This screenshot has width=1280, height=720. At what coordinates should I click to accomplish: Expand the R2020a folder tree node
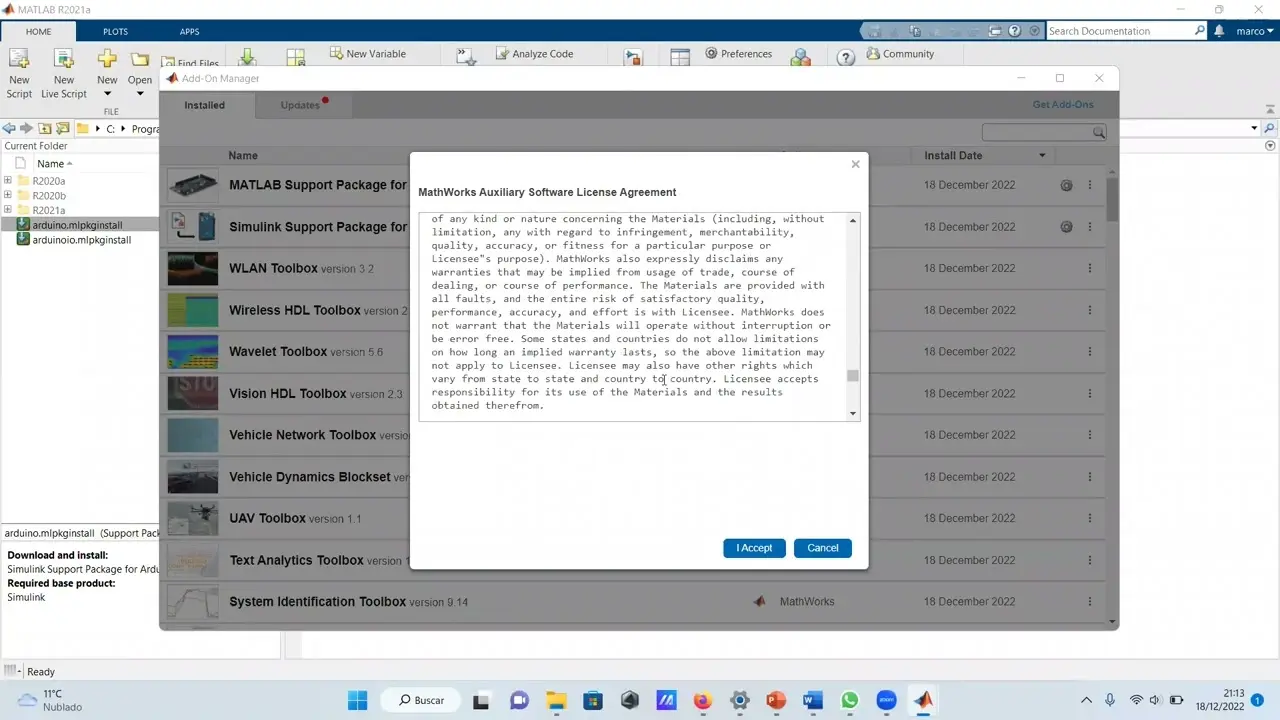(8, 181)
